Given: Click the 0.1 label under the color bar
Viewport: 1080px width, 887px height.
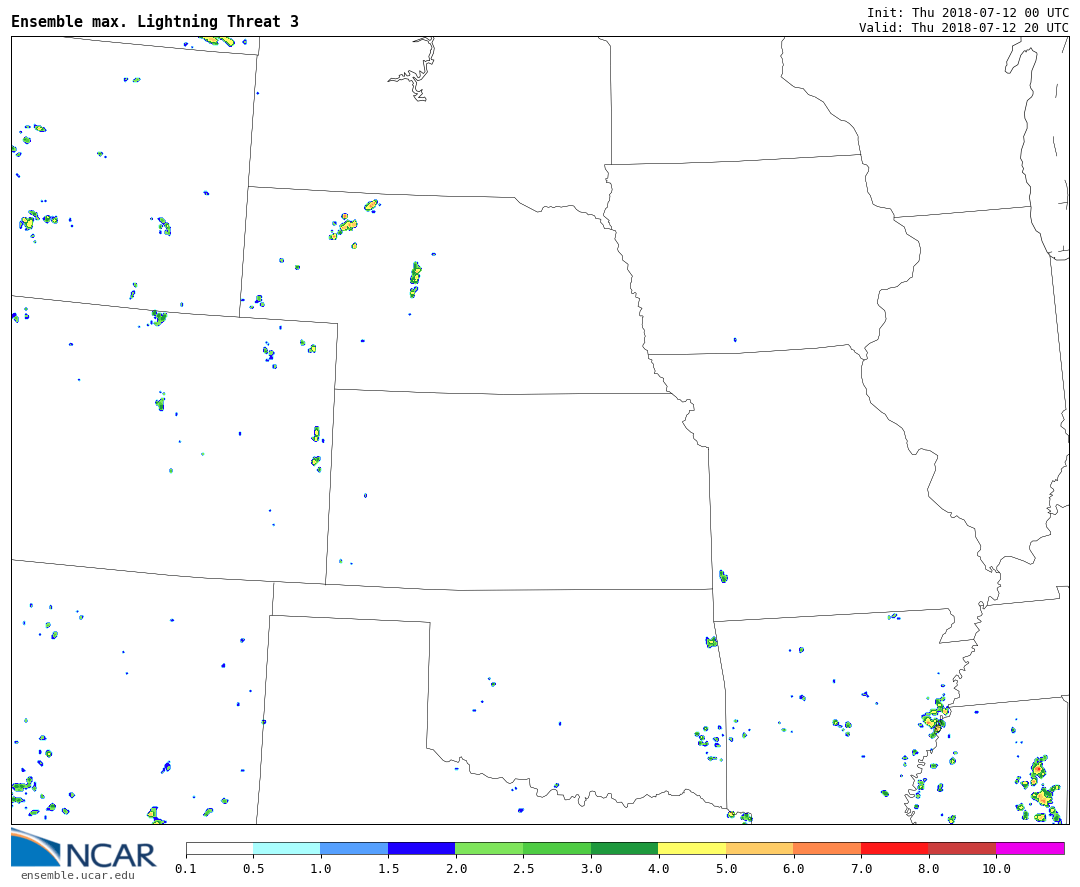Looking at the screenshot, I should (186, 869).
